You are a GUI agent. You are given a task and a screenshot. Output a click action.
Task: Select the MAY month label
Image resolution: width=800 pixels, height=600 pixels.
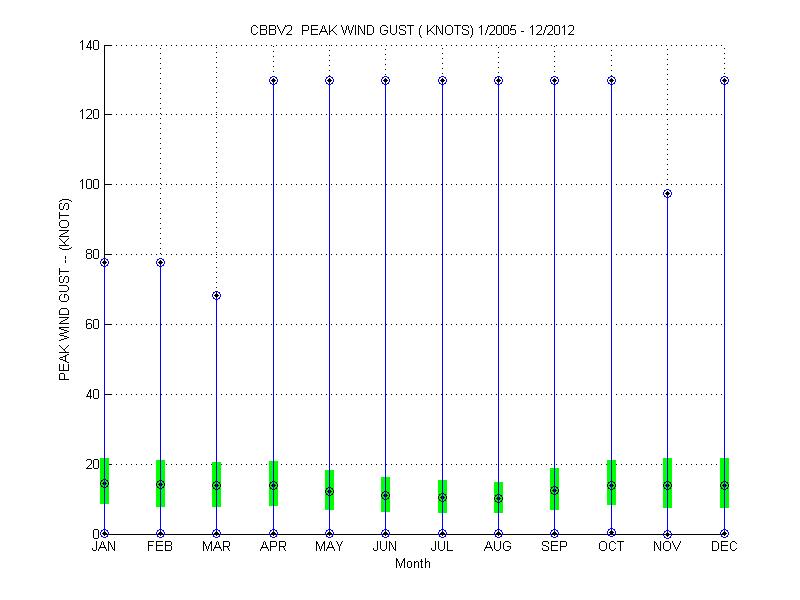(329, 546)
